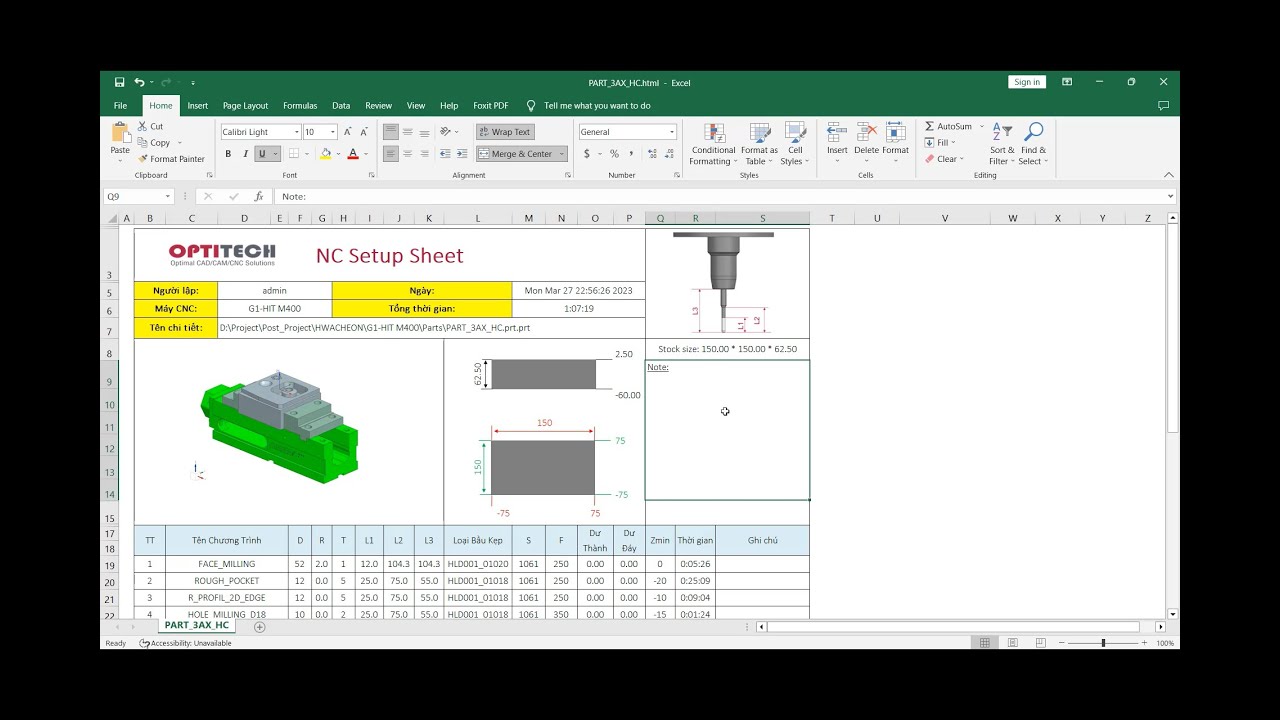The height and width of the screenshot is (720, 1280).
Task: Open Cell Styles gallery
Action: point(795,144)
